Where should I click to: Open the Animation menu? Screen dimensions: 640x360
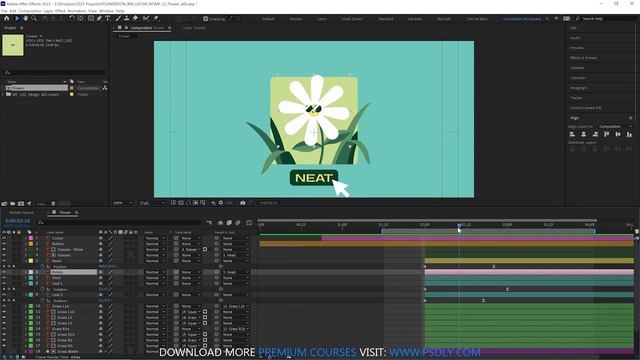[x=77, y=11]
